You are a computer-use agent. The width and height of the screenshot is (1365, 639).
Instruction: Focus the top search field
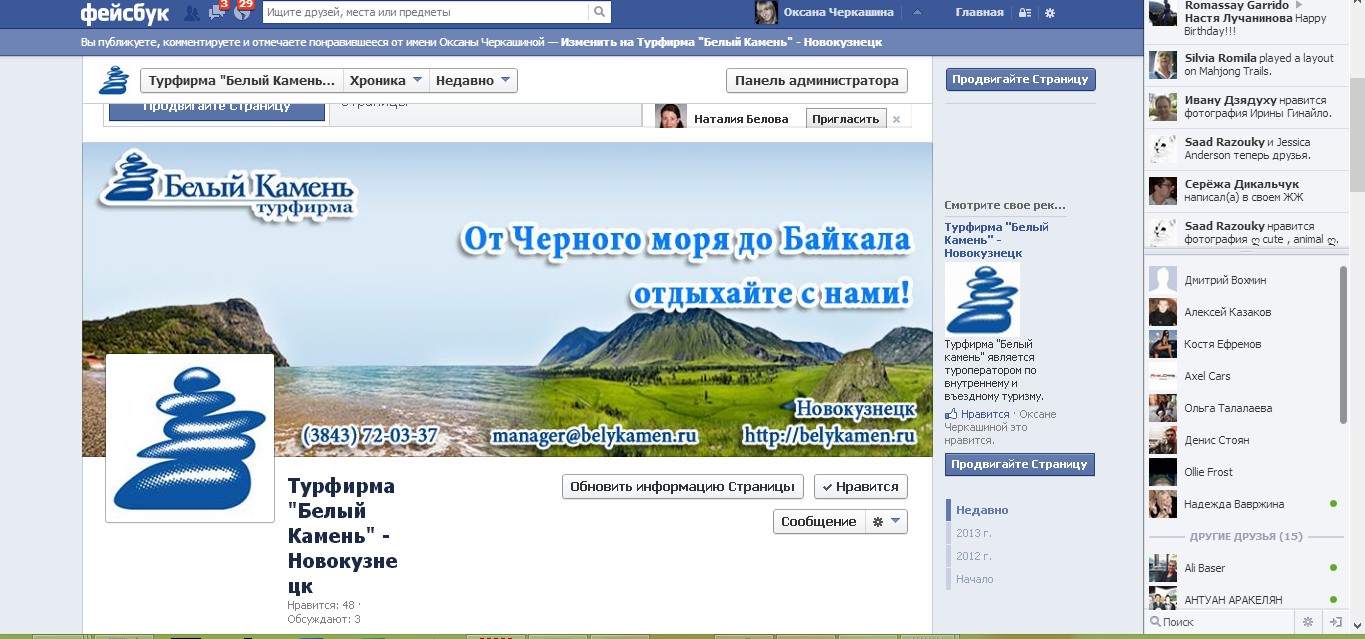coord(426,12)
